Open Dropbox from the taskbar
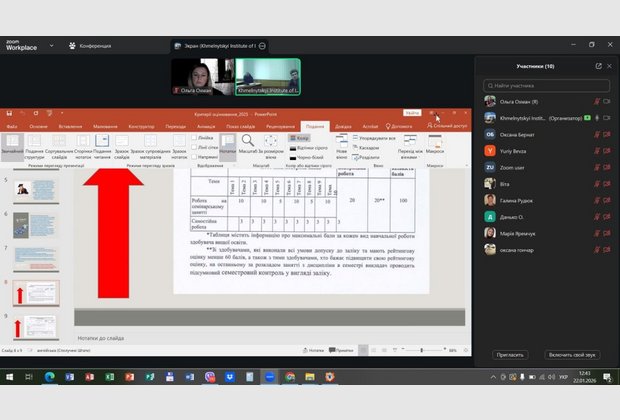 pyautogui.click(x=230, y=377)
